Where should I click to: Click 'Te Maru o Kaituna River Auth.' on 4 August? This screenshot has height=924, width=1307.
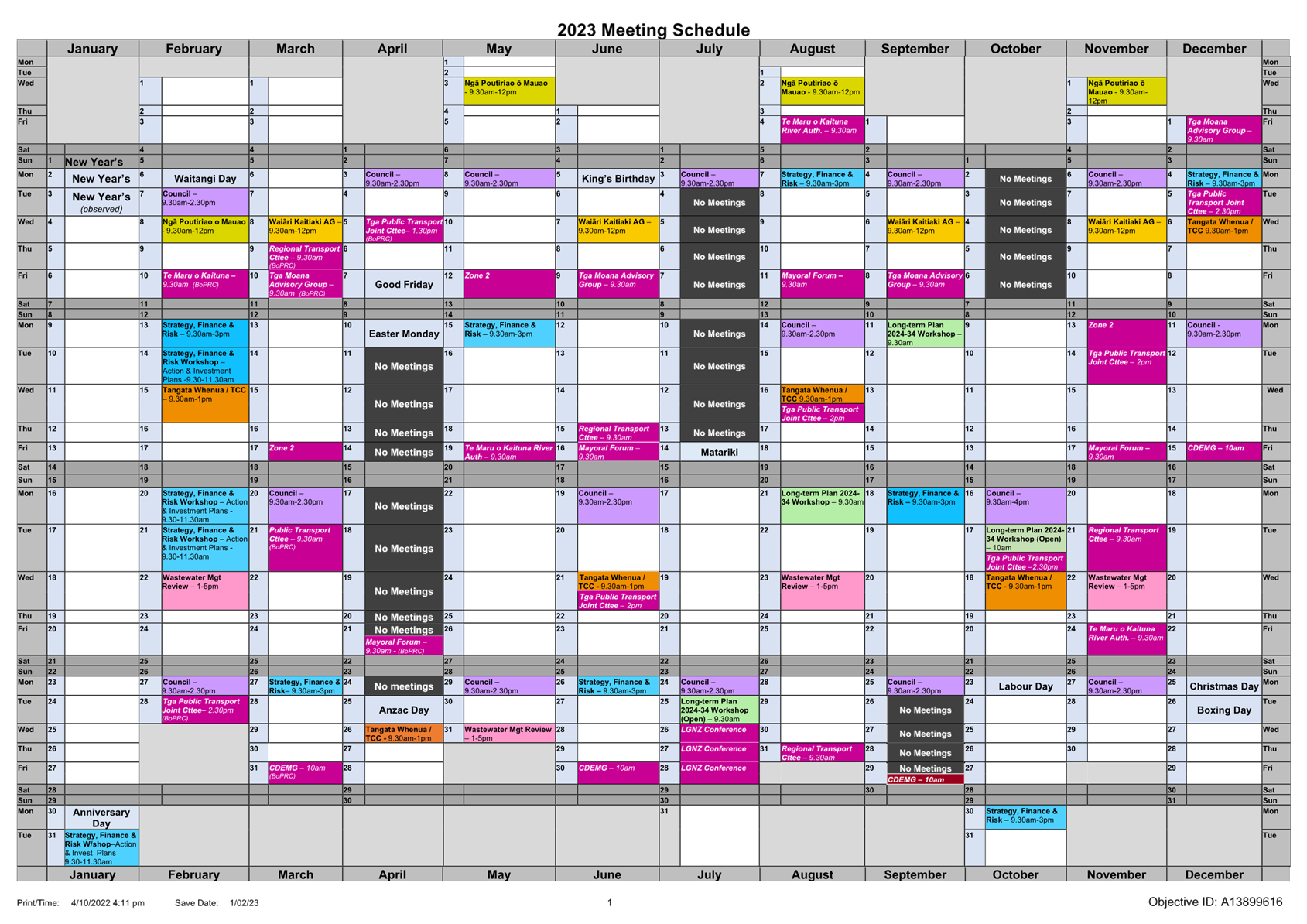click(x=822, y=130)
